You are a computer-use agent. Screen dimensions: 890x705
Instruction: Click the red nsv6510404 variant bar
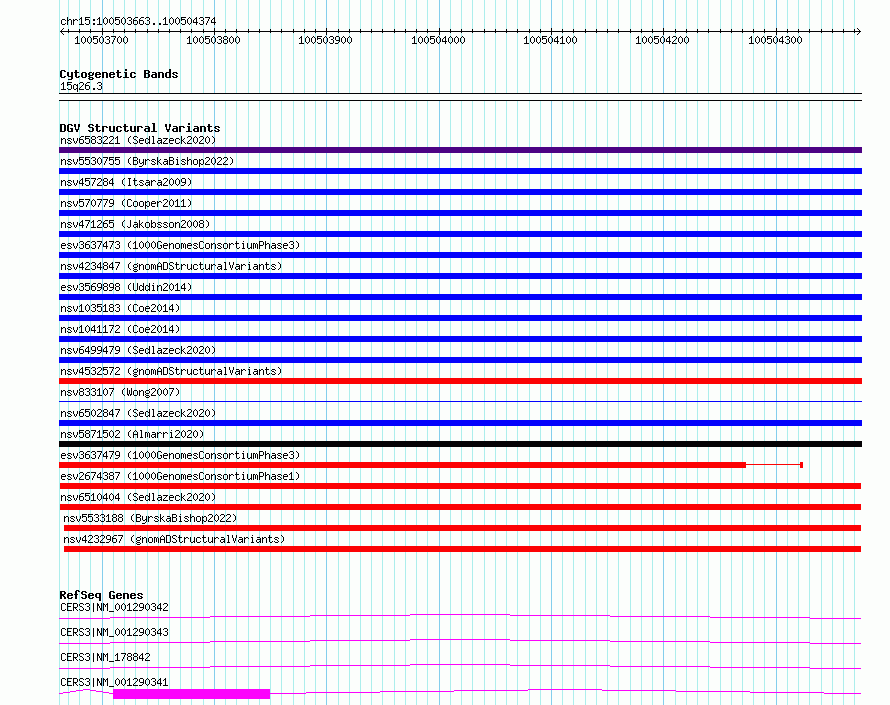click(x=460, y=507)
